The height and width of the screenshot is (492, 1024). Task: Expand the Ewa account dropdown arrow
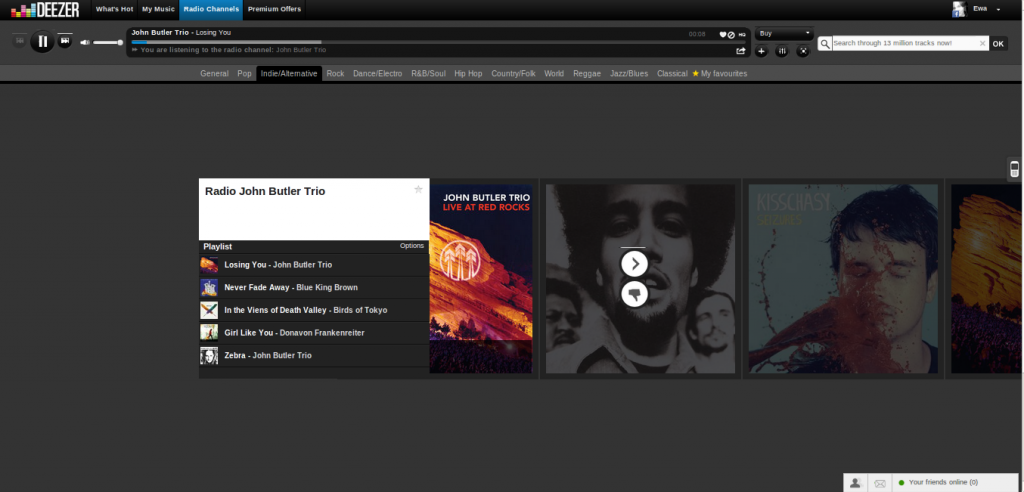(x=999, y=9)
